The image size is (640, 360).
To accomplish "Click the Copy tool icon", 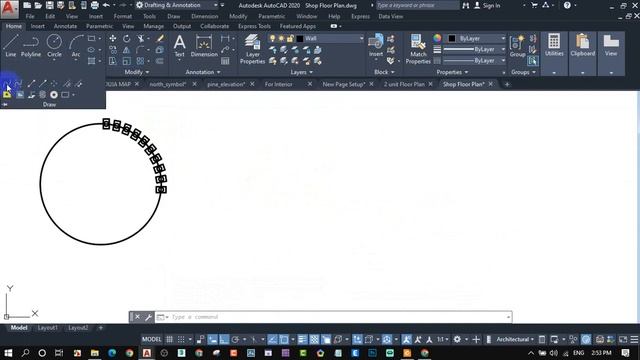I will click(113, 50).
